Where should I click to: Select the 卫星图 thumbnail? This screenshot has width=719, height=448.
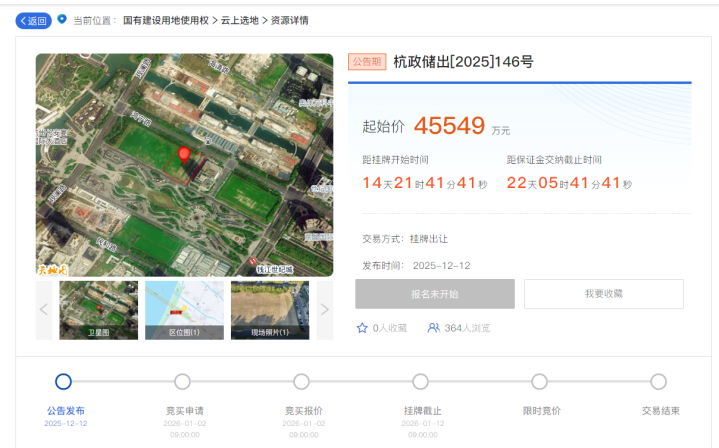(x=99, y=309)
